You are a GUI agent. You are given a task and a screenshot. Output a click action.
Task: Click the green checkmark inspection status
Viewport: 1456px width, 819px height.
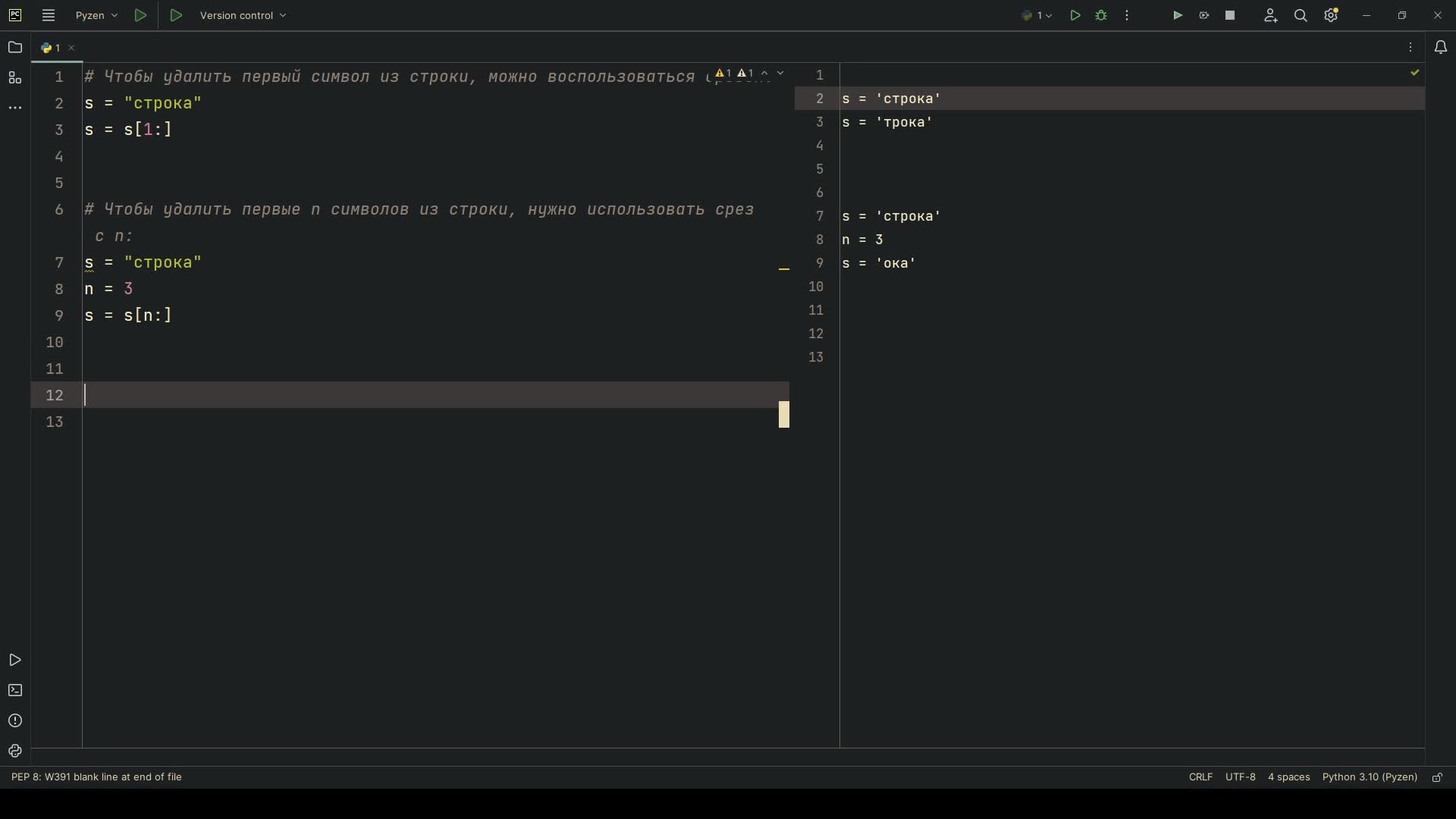coord(1414,73)
